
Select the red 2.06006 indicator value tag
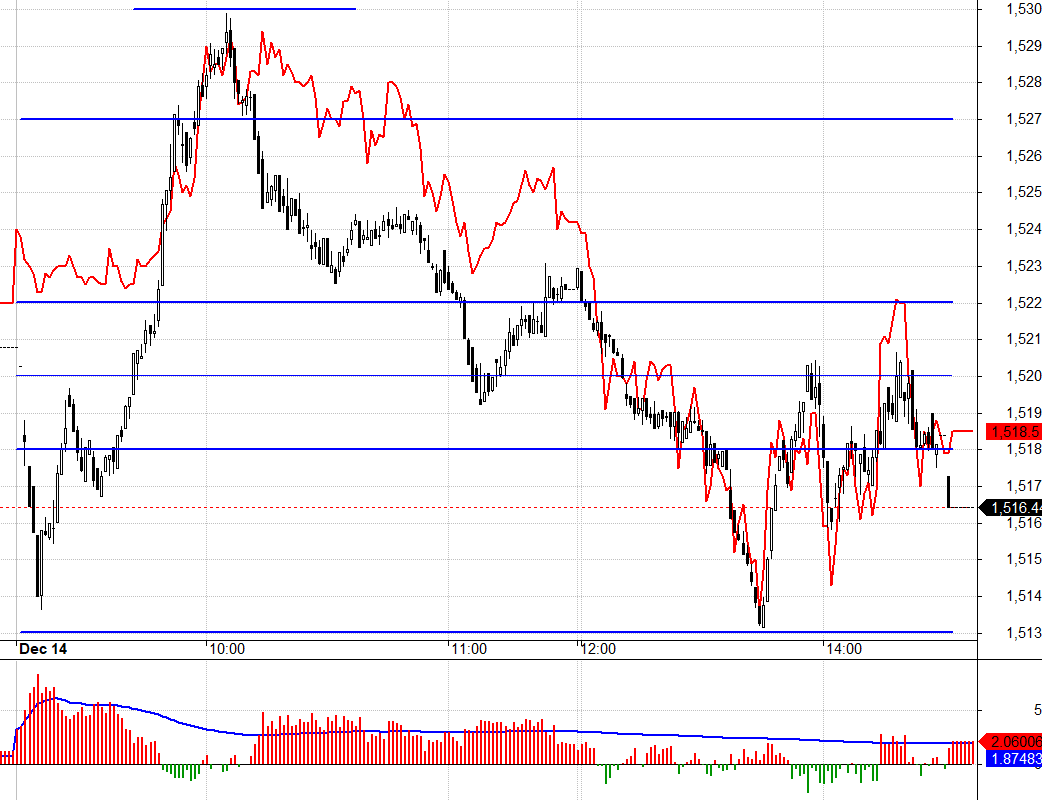(x=1011, y=742)
